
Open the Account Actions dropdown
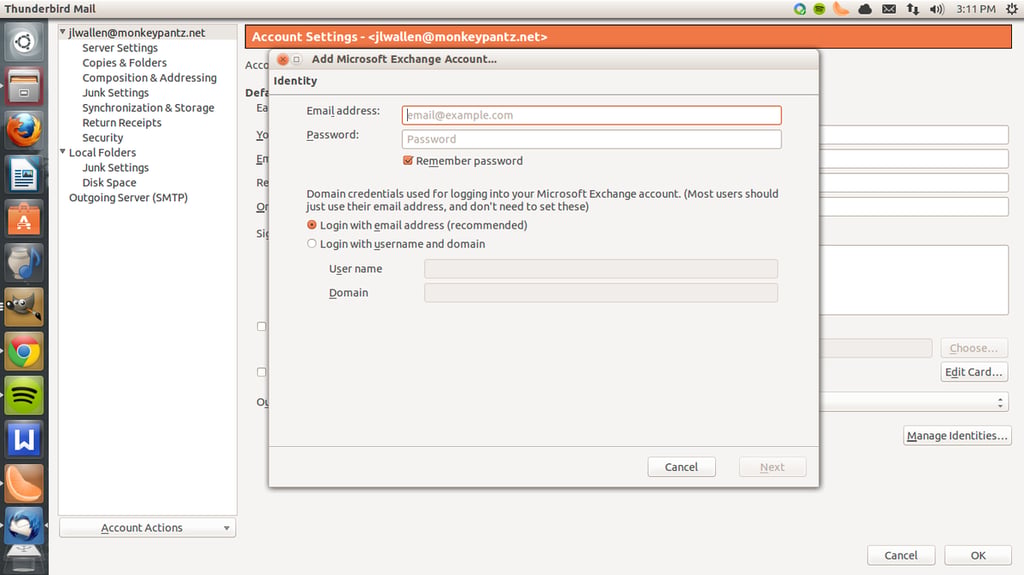point(147,527)
